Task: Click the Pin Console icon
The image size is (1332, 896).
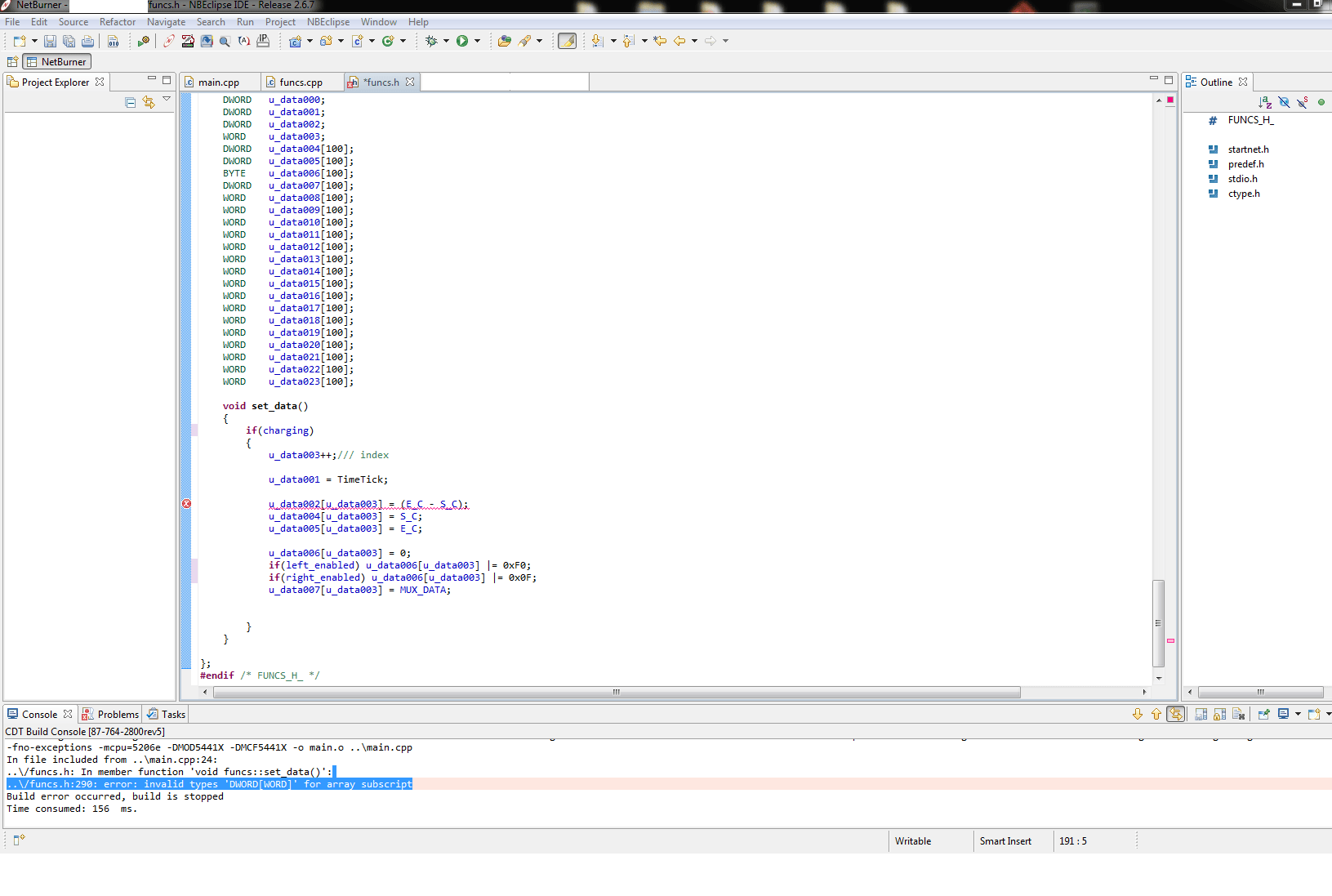Action: pos(1263,714)
